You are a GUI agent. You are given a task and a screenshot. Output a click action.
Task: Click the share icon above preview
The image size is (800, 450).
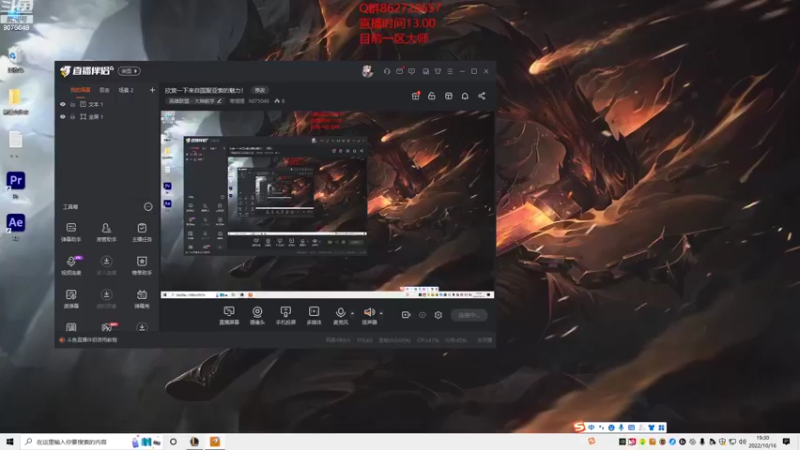[x=482, y=96]
